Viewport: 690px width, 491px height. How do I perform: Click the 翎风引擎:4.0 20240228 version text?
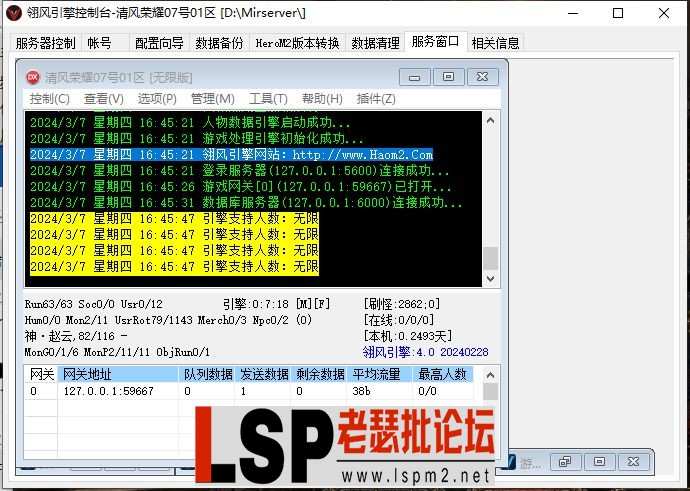point(426,352)
